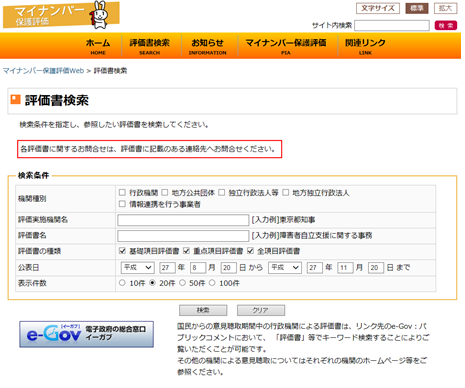Click the 評価書の種類 row label
465x388 pixels.
(x=39, y=251)
